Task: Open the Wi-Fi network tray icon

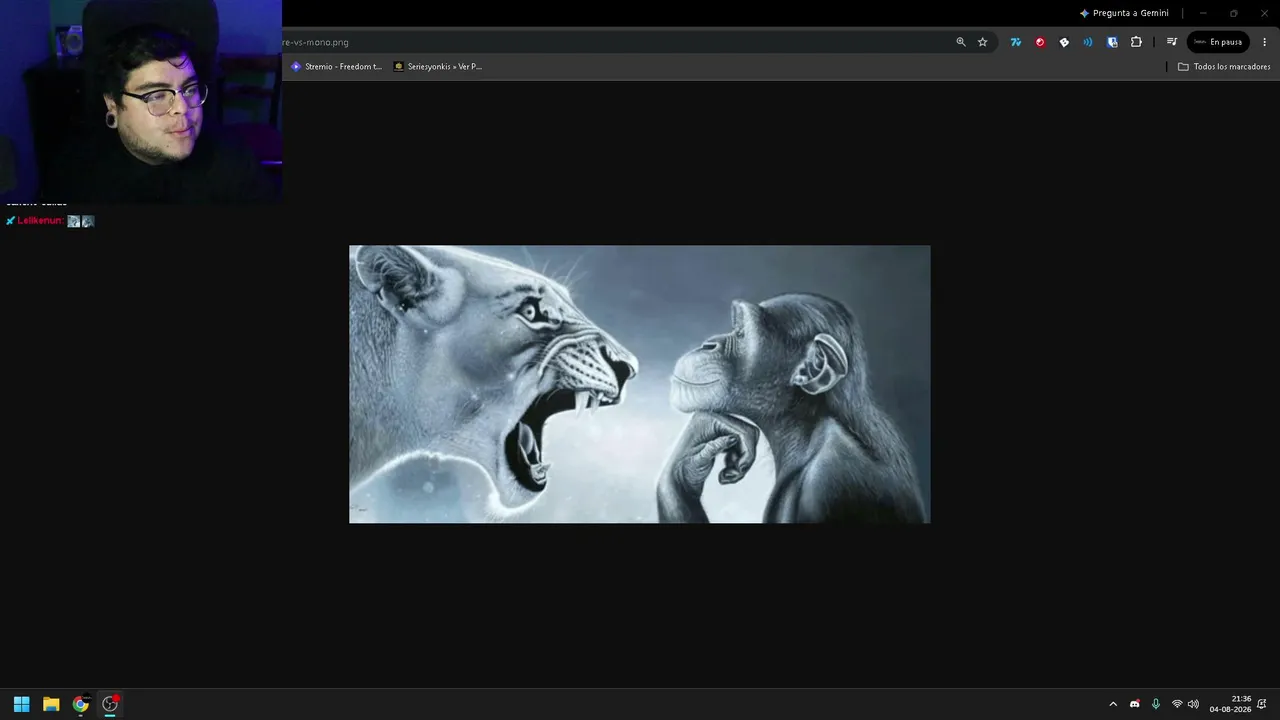Action: (1177, 704)
